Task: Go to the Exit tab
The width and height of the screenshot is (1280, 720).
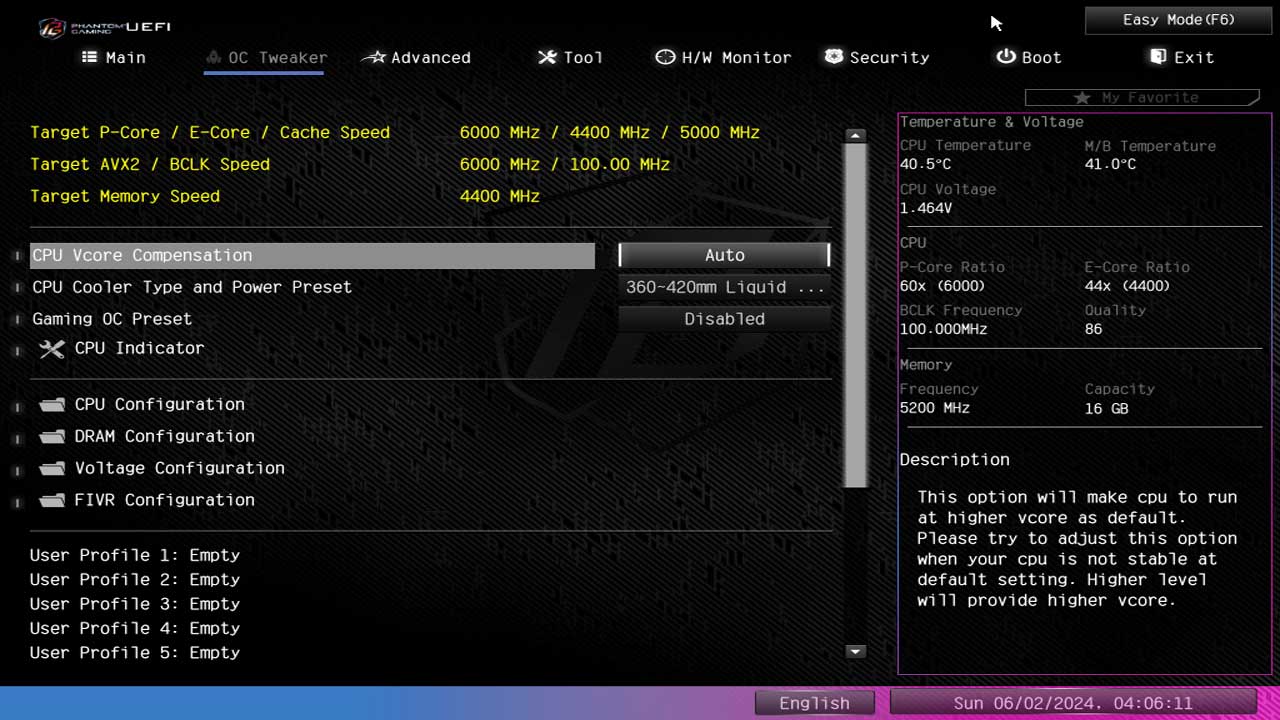Action: click(x=1181, y=58)
